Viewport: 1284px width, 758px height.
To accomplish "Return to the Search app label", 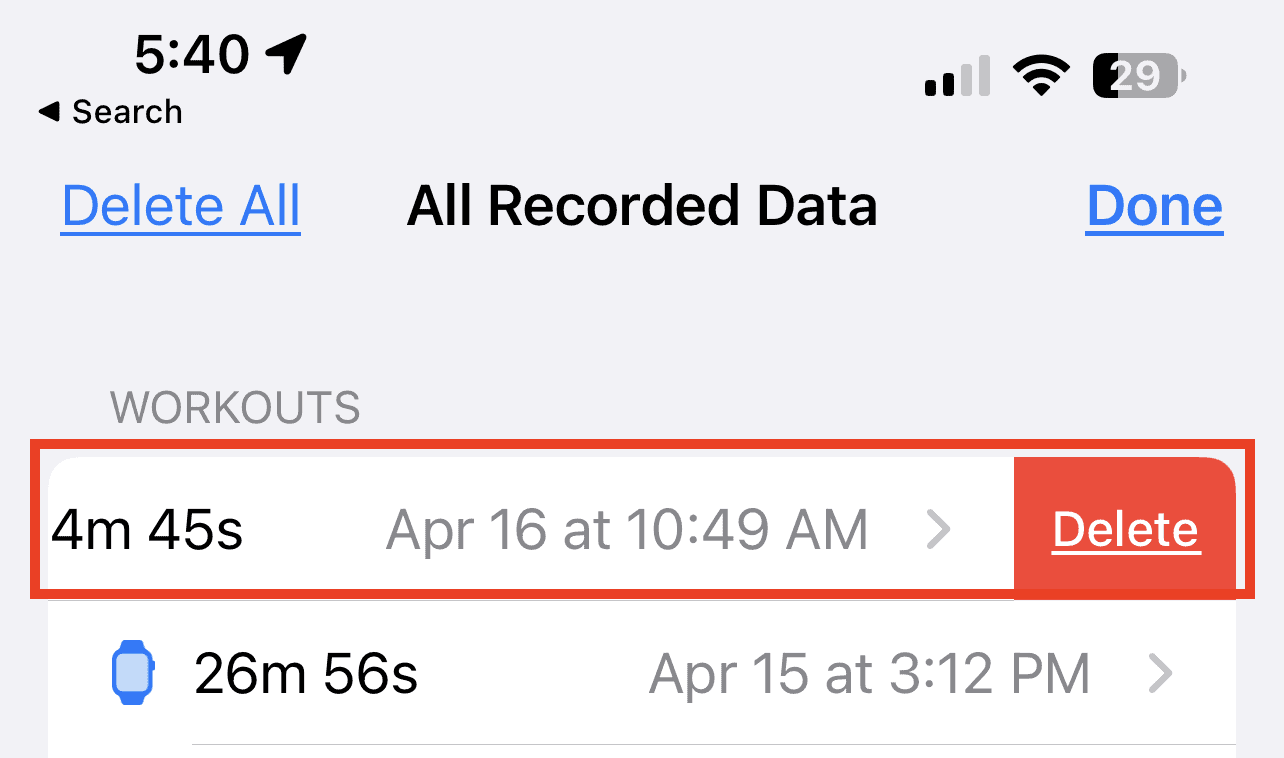I will pyautogui.click(x=127, y=112).
